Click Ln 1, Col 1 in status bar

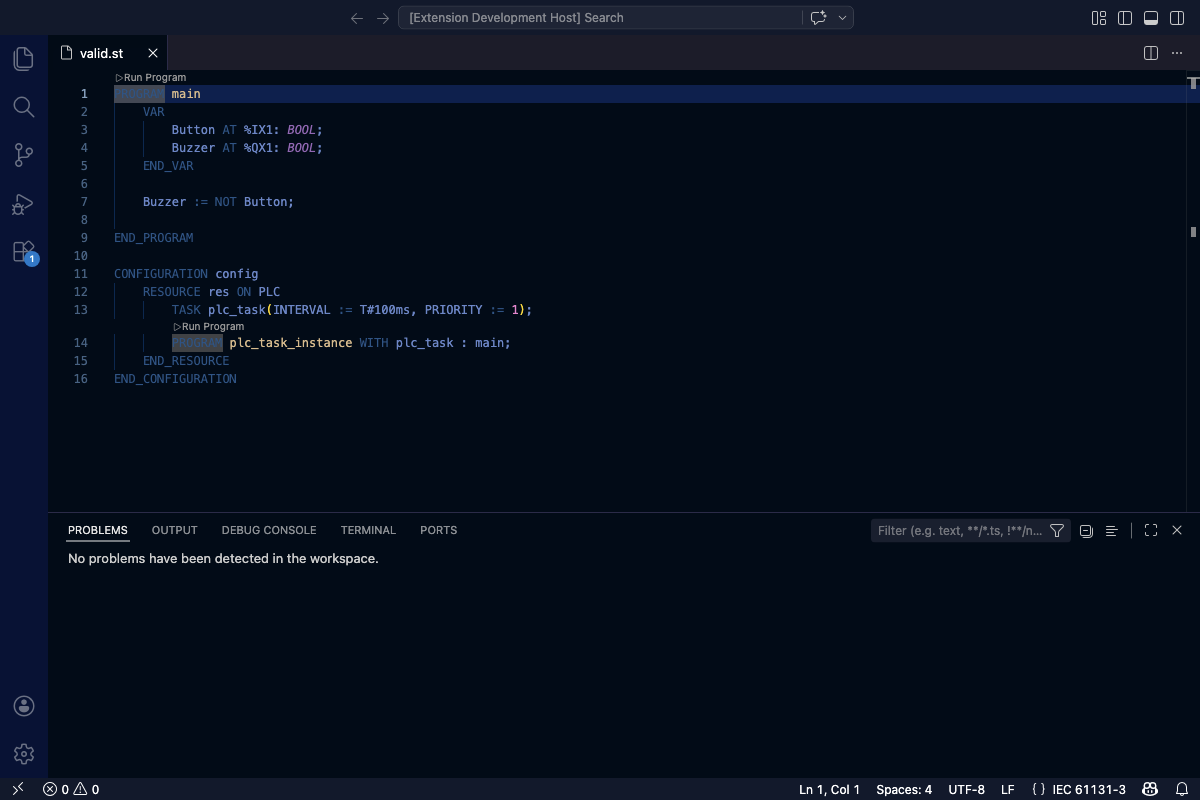(x=829, y=789)
